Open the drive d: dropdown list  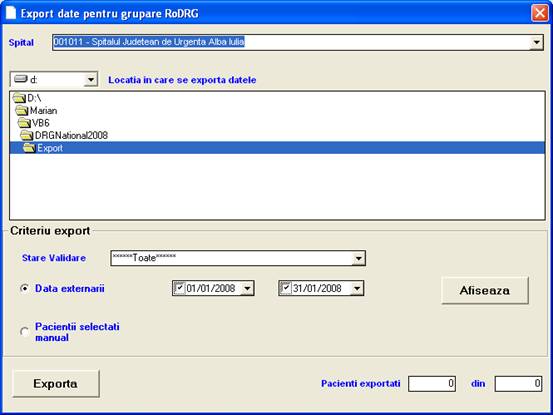click(x=91, y=80)
